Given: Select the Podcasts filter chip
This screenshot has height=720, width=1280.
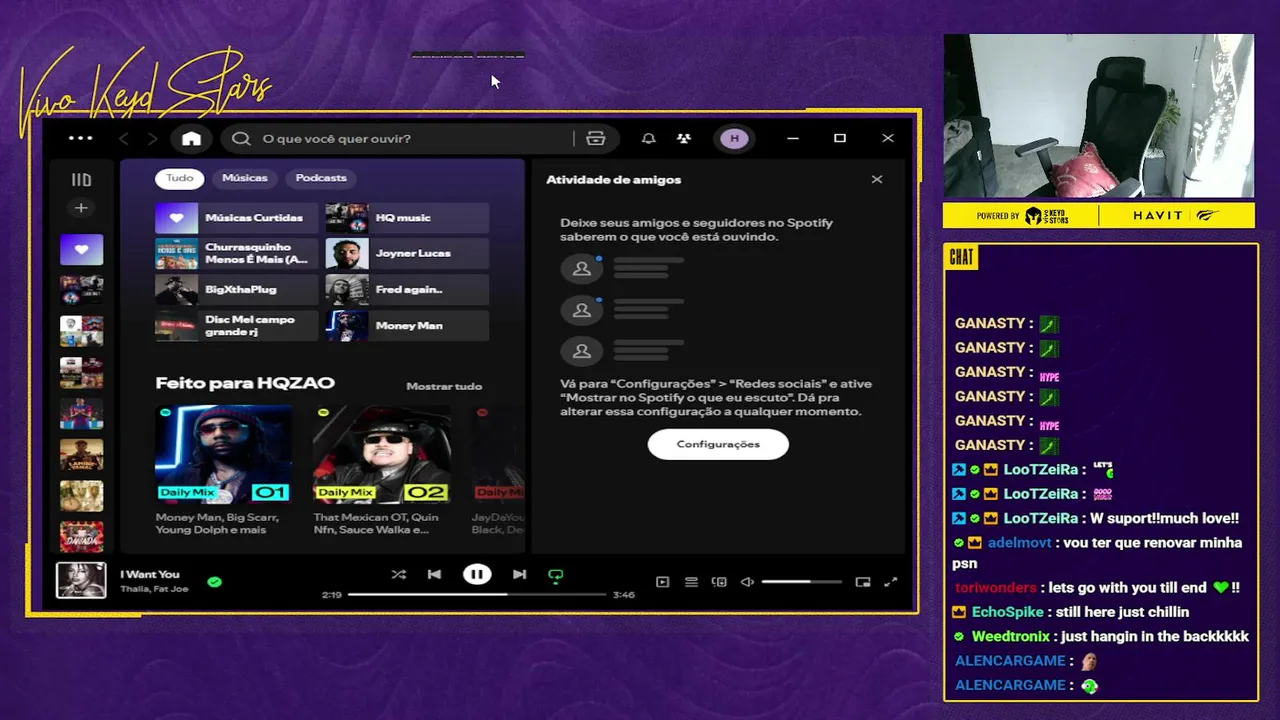Looking at the screenshot, I should [x=321, y=178].
